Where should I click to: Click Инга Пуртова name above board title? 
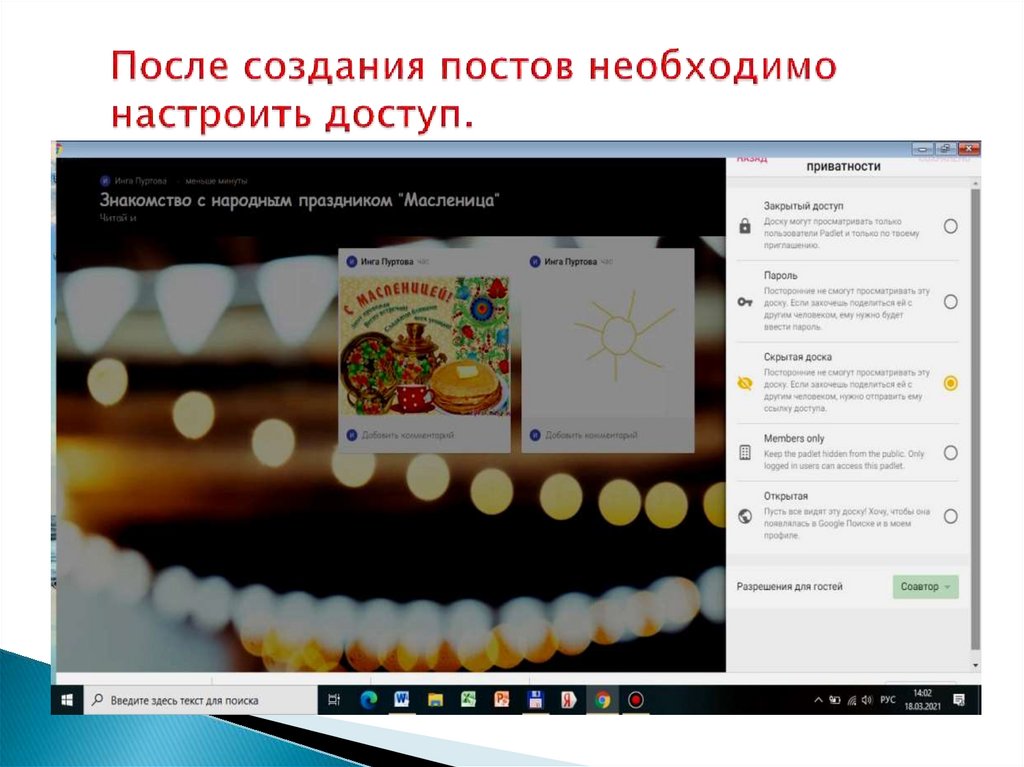pyautogui.click(x=140, y=181)
